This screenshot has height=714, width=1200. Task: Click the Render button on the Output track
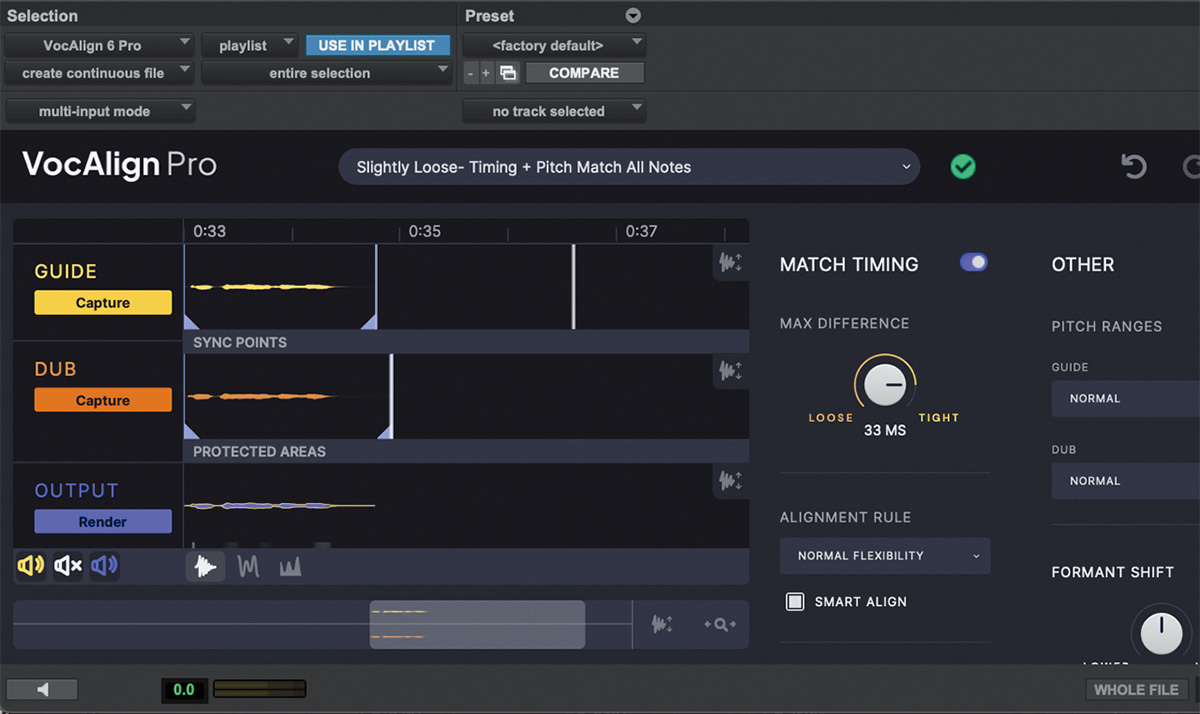click(x=102, y=521)
